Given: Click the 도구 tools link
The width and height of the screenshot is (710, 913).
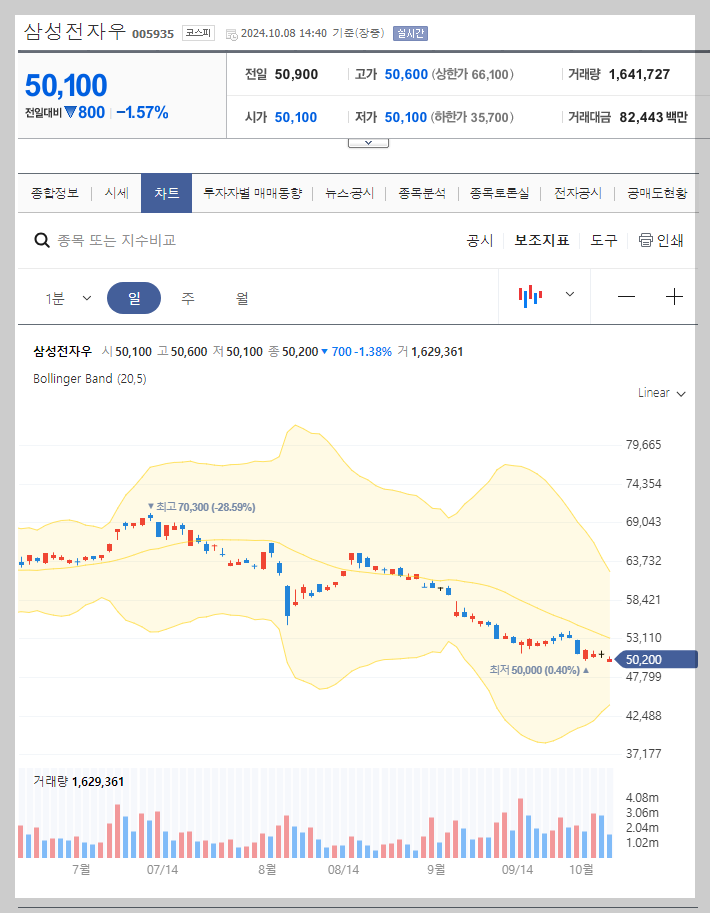Looking at the screenshot, I should point(604,240).
